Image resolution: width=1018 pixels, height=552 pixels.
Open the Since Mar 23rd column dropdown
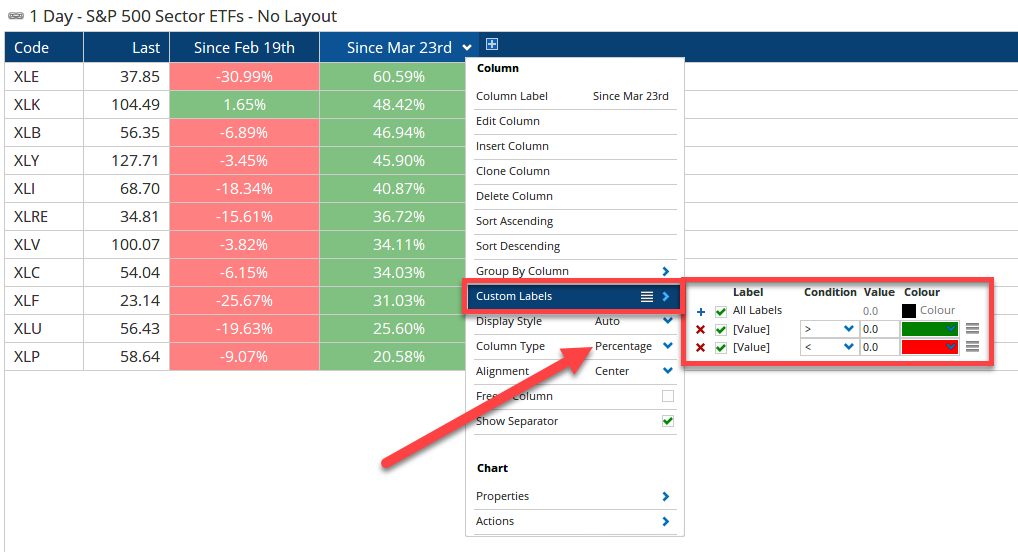coord(467,47)
